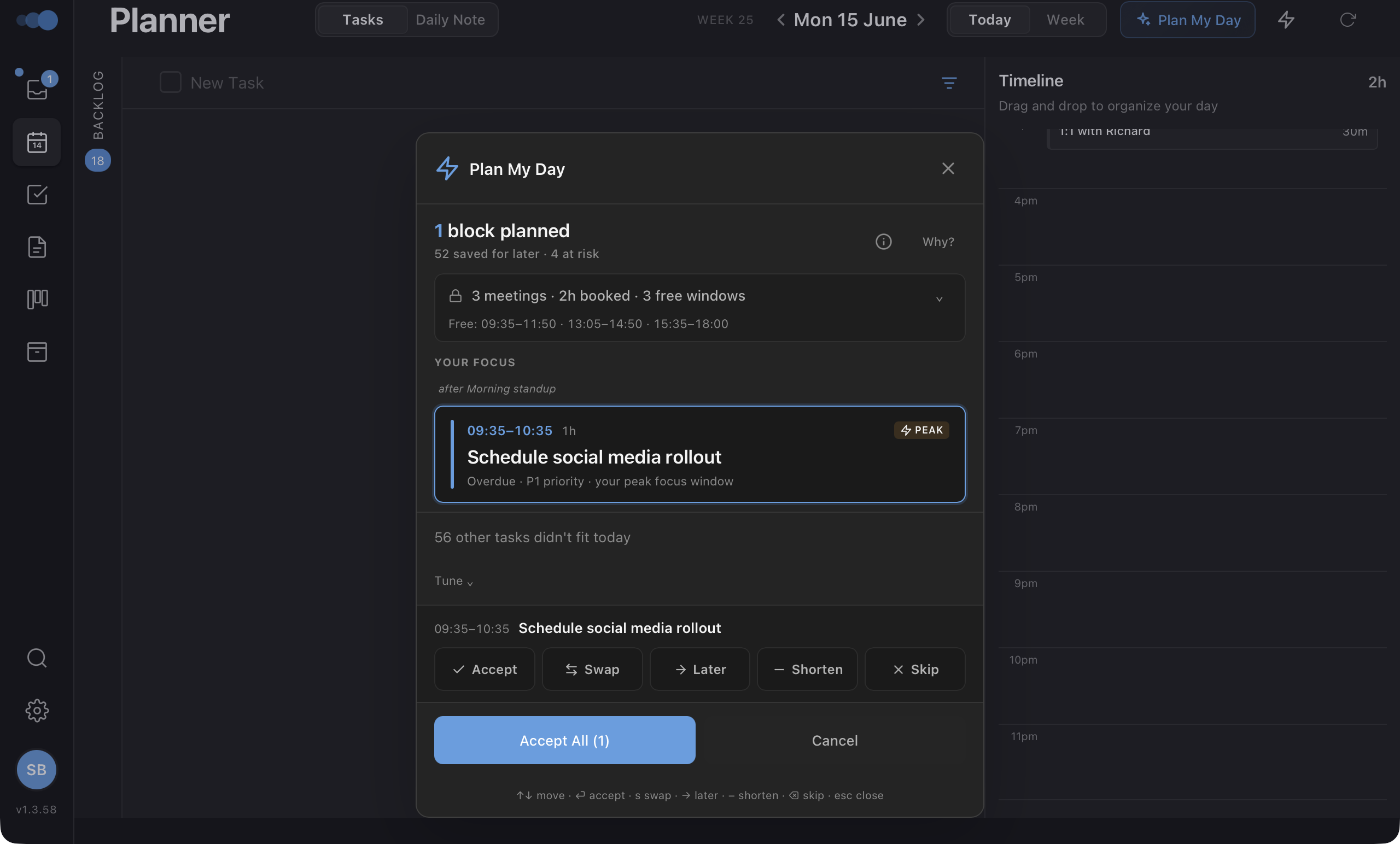Screen dimensions: 1400x844
Task: Click the Skip button
Action: (915, 669)
